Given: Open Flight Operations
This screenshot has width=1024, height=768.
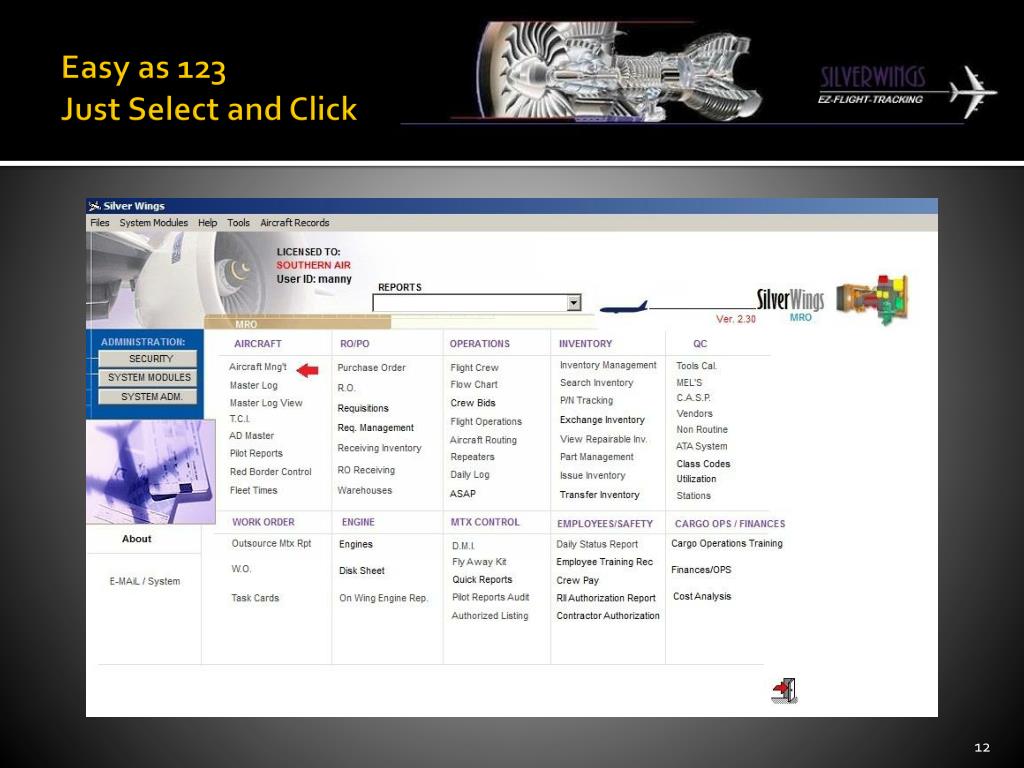Looking at the screenshot, I should point(486,422).
